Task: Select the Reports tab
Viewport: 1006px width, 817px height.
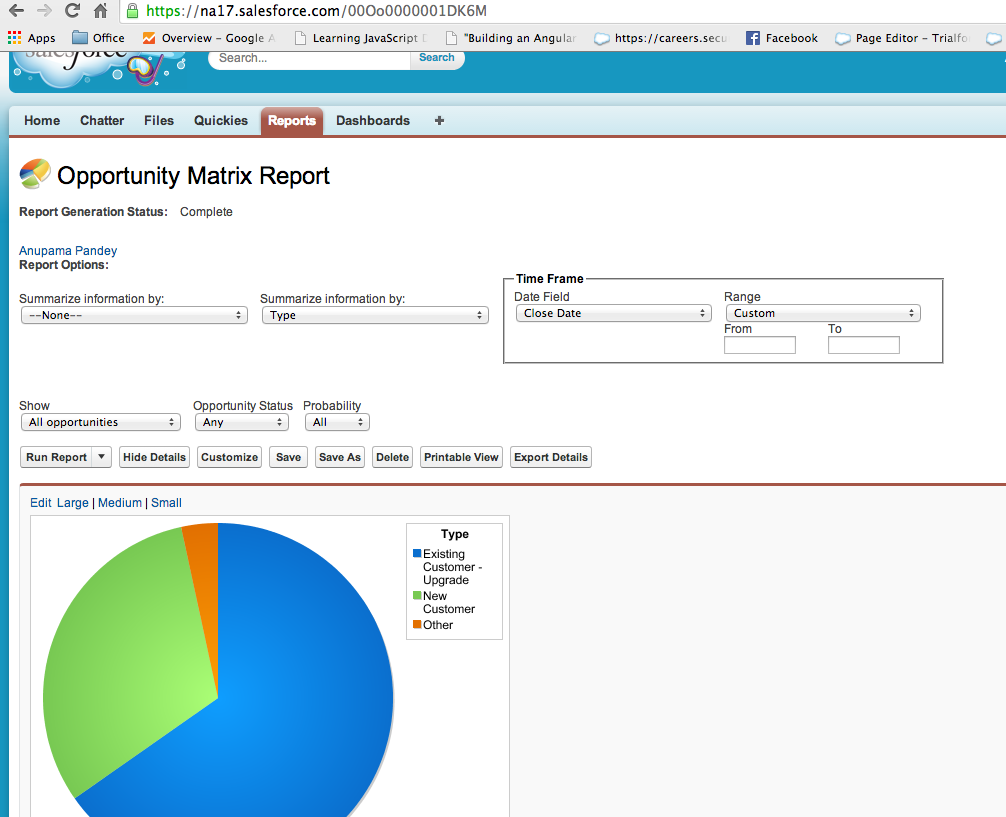Action: pyautogui.click(x=292, y=121)
